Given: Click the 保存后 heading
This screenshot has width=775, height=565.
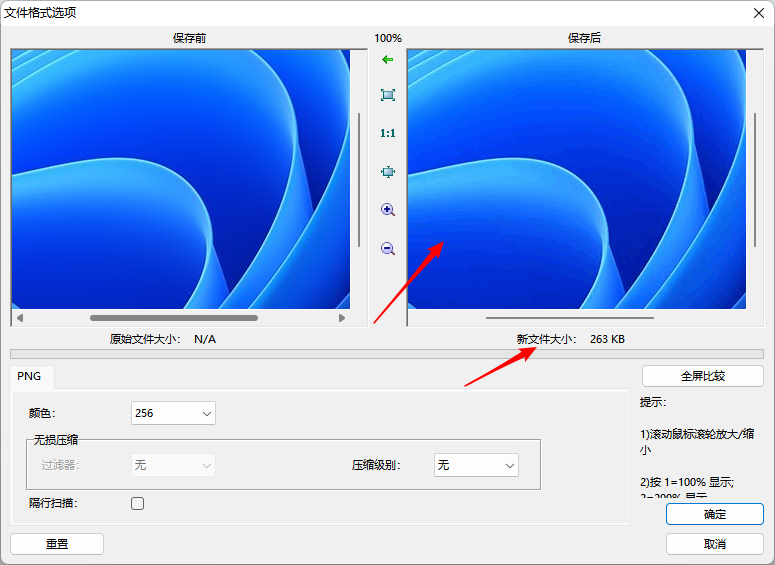Looking at the screenshot, I should 584,38.
